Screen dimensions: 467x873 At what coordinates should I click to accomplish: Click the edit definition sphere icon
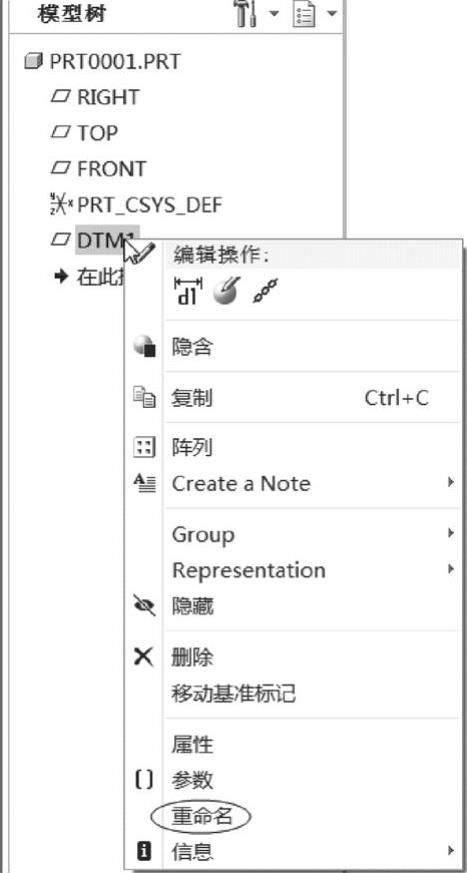[x=226, y=291]
